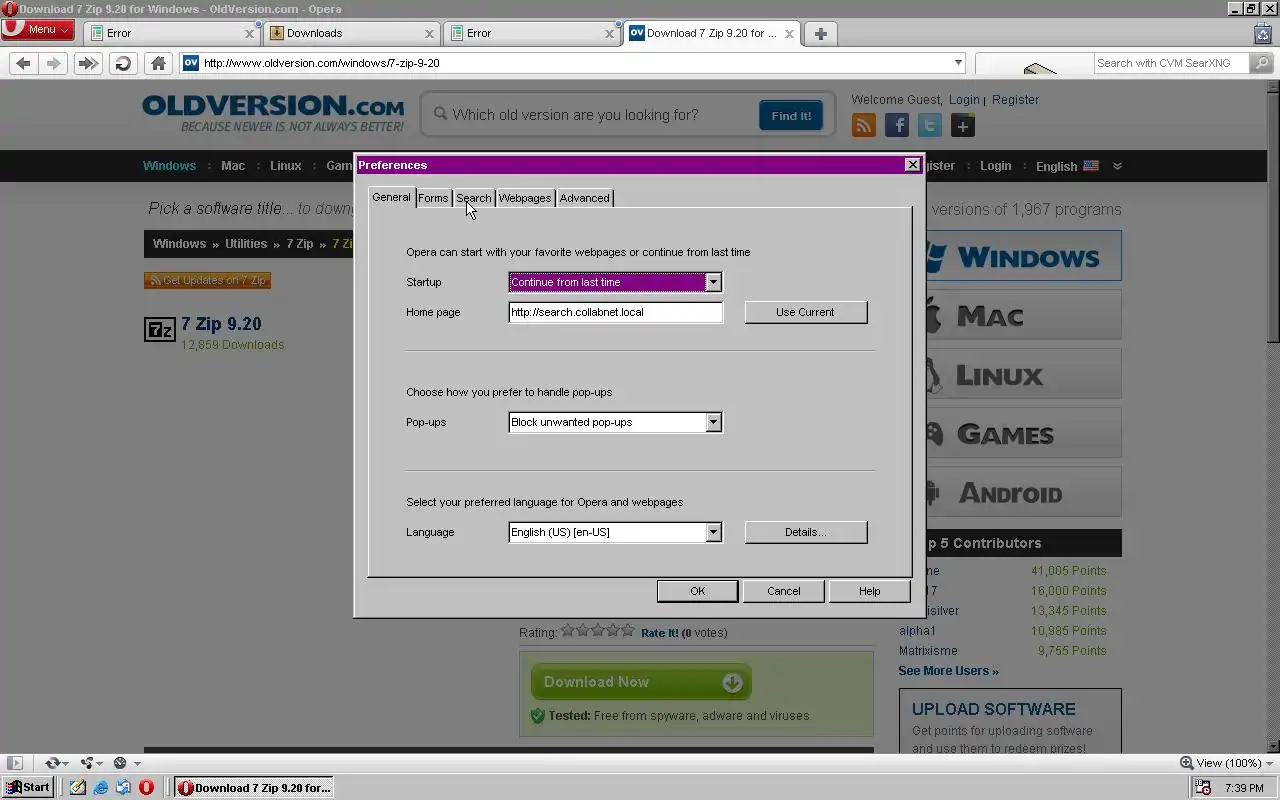This screenshot has width=1280, height=800.
Task: Go to the Home page via house icon
Action: (158, 63)
